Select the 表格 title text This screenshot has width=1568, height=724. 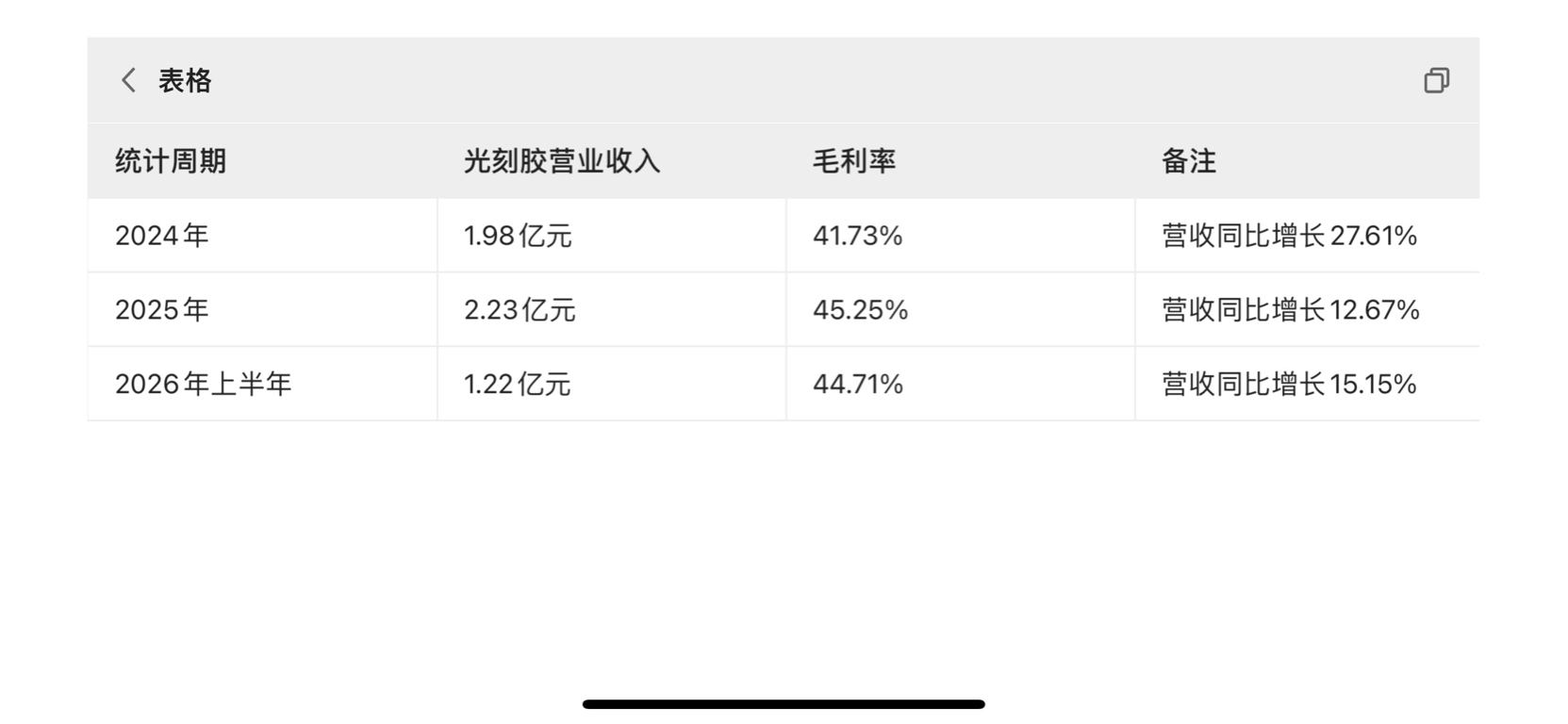tap(185, 81)
